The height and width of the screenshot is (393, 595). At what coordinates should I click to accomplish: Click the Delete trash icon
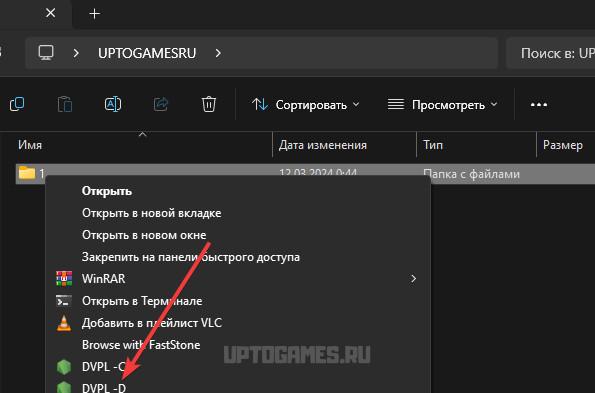click(x=209, y=104)
